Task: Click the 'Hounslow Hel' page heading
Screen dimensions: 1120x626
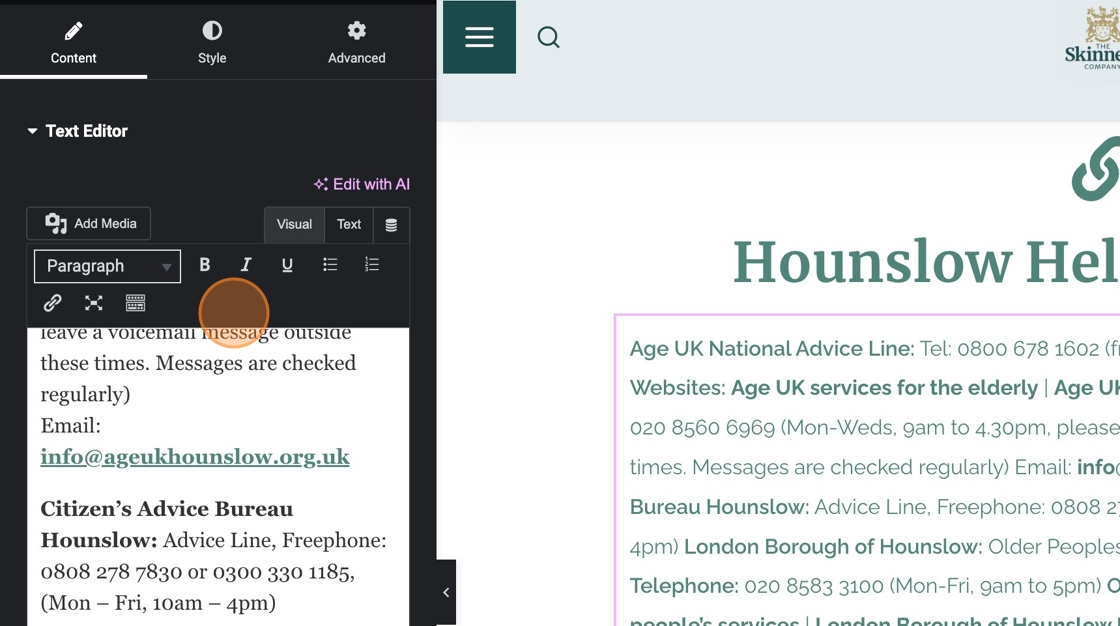Action: [x=926, y=262]
